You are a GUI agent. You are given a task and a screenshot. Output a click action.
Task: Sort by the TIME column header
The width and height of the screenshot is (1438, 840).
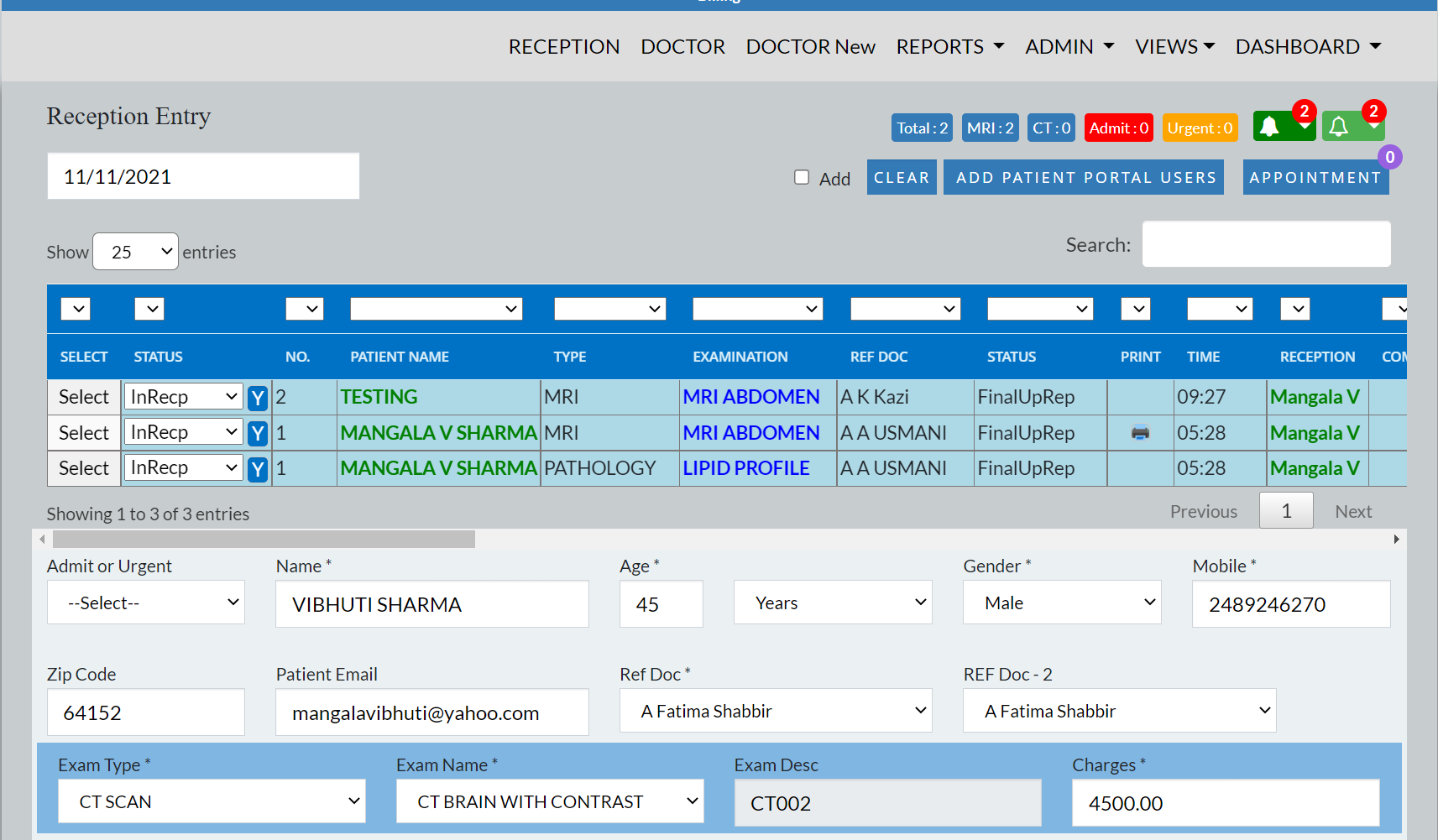[1204, 357]
